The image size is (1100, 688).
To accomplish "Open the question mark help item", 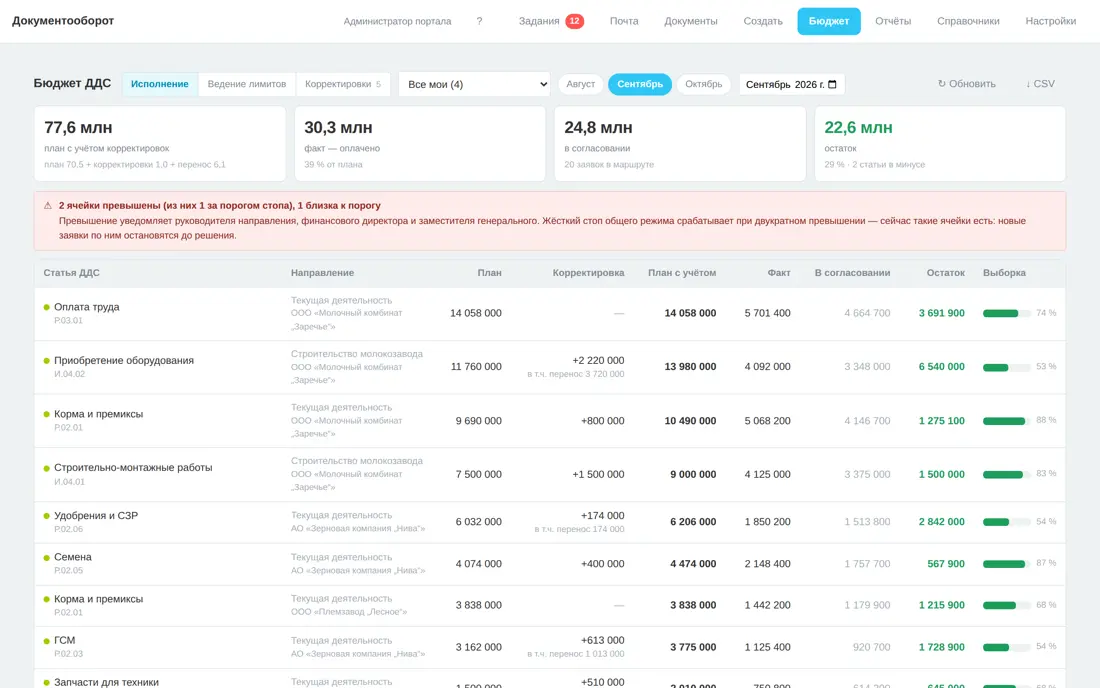I will pos(479,21).
